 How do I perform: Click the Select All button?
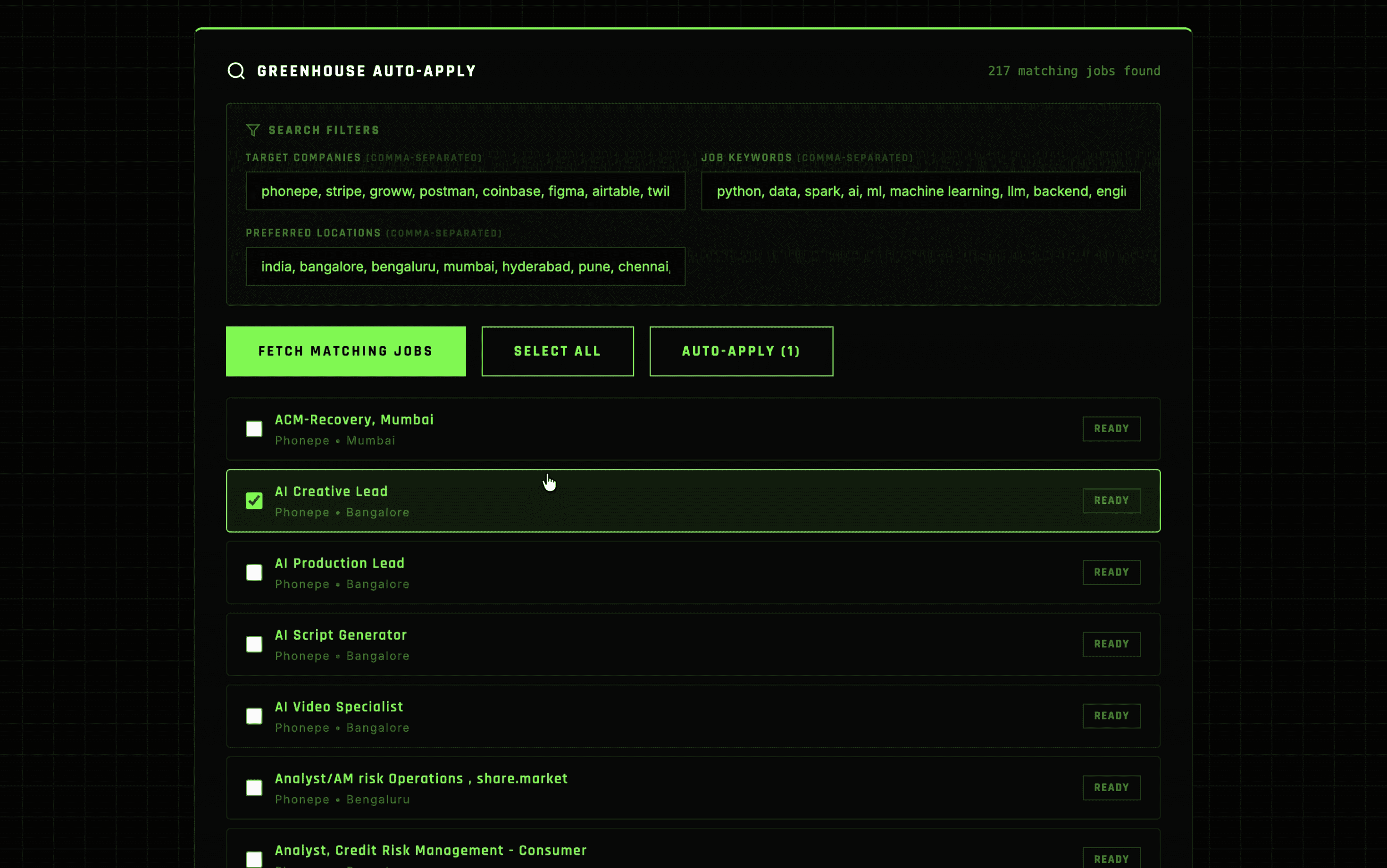point(558,351)
